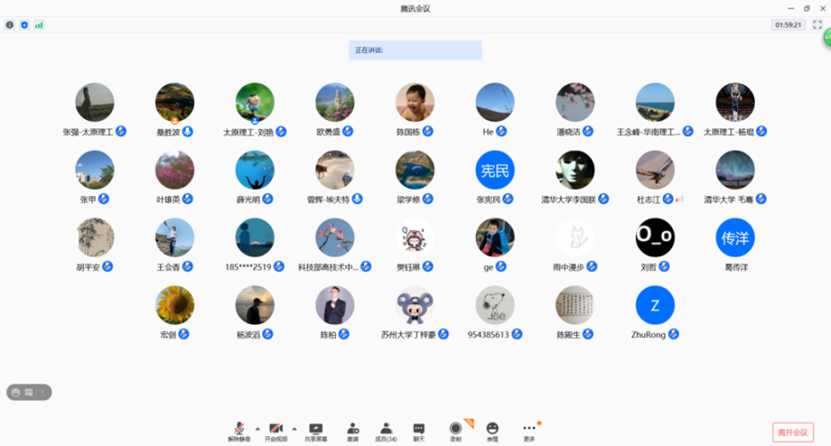Unmute the microphone with 解除静音
The width and height of the screenshot is (831, 446).
coord(239,430)
